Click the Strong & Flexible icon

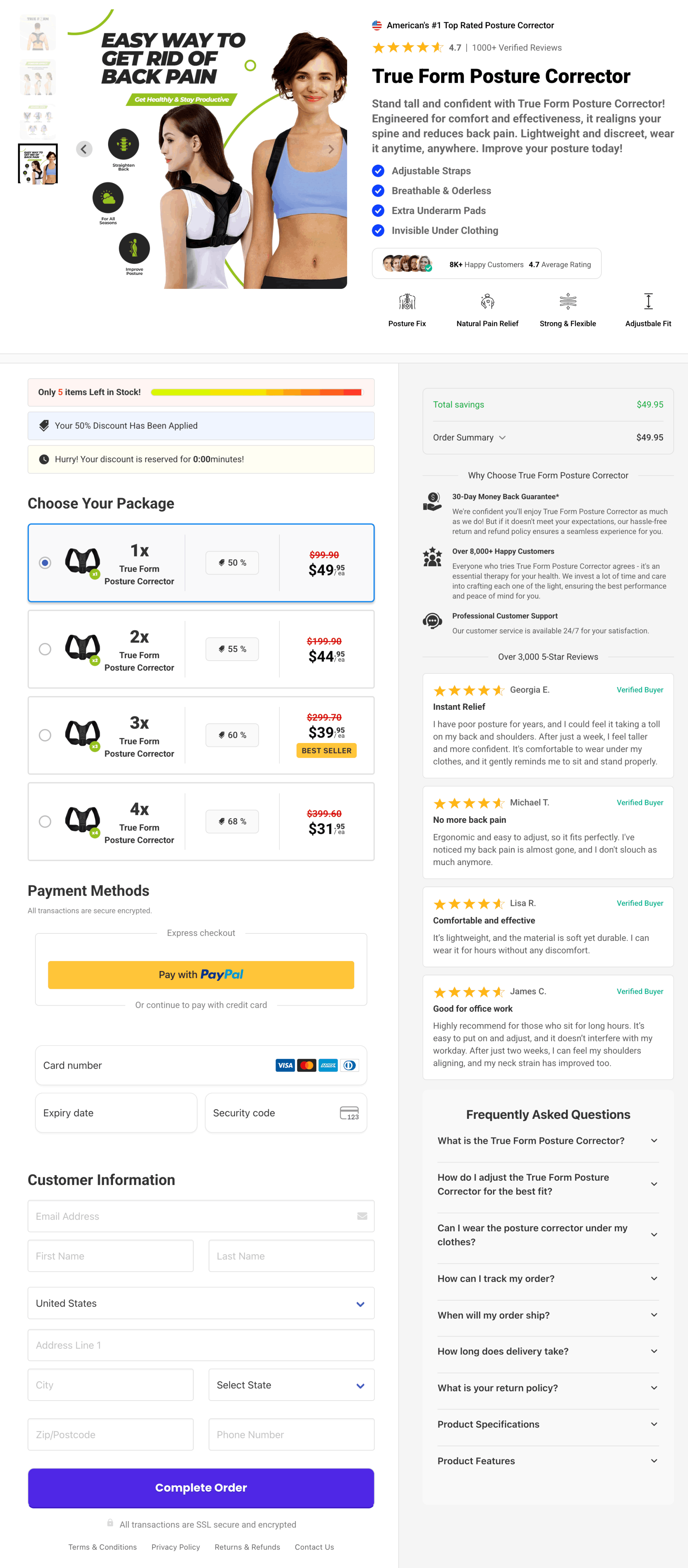click(567, 301)
